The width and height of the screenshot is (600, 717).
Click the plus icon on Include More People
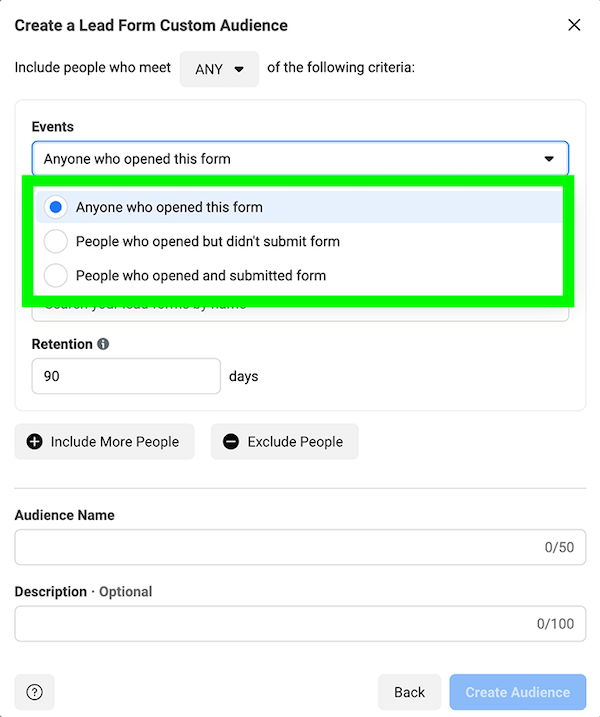[x=35, y=442]
